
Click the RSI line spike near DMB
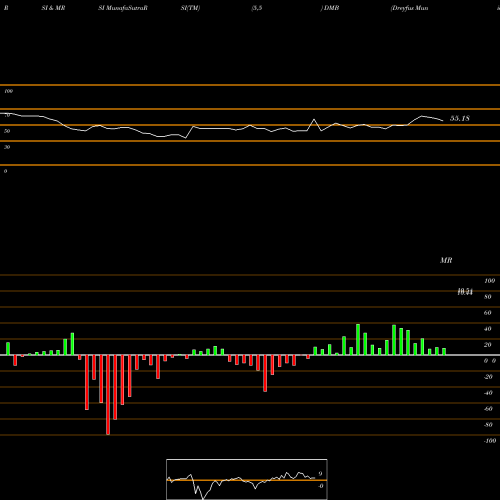click(314, 119)
